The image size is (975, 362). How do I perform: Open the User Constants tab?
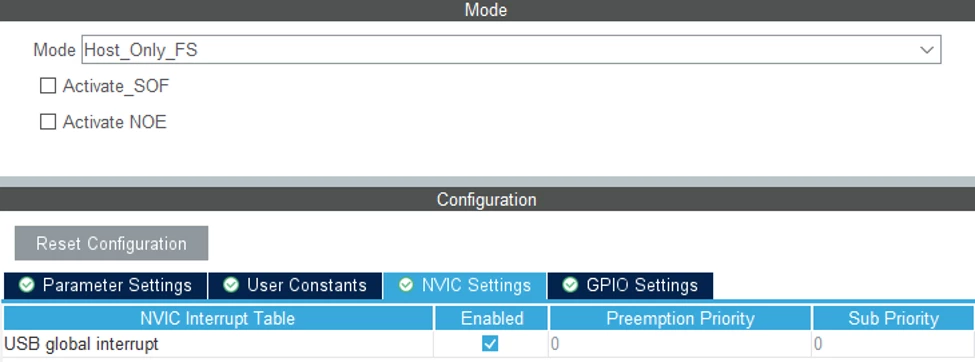[x=295, y=285]
